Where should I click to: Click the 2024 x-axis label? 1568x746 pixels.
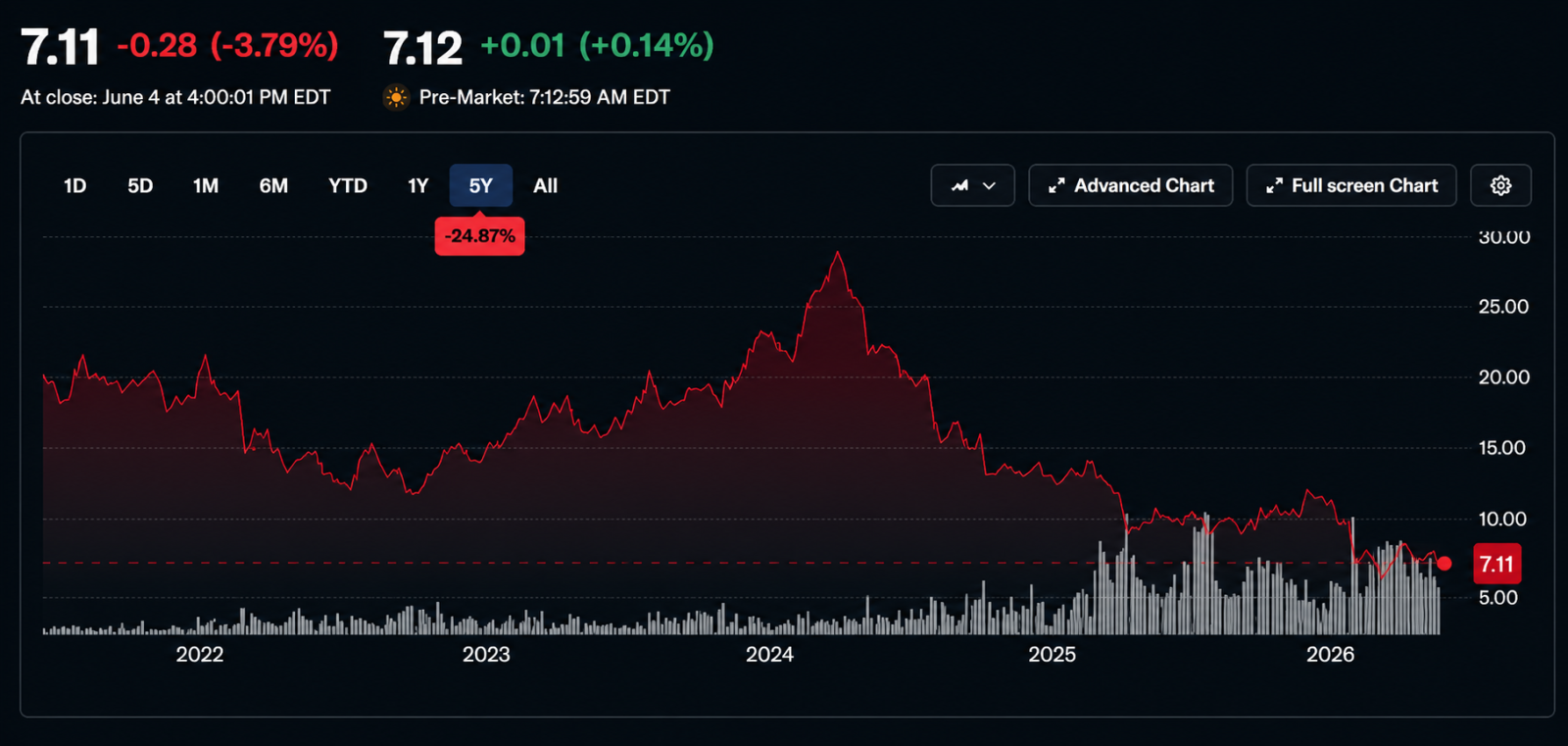769,654
